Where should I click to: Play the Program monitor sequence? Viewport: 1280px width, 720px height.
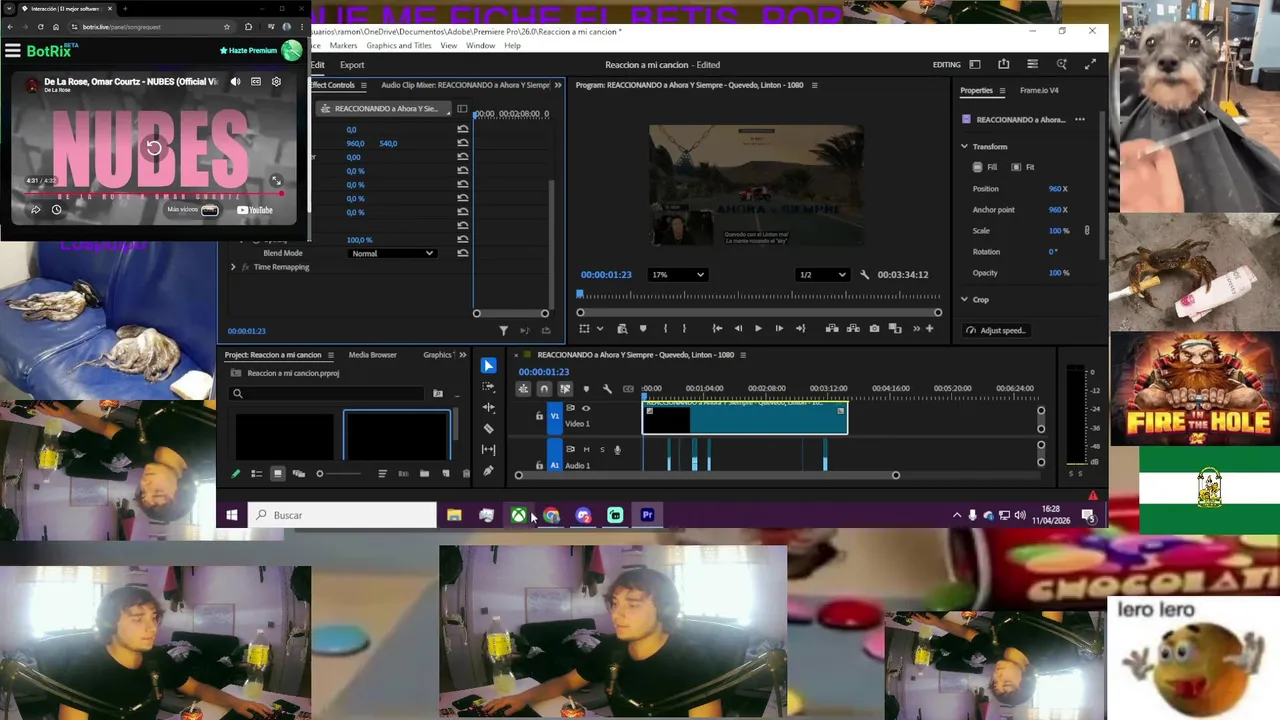tap(758, 329)
